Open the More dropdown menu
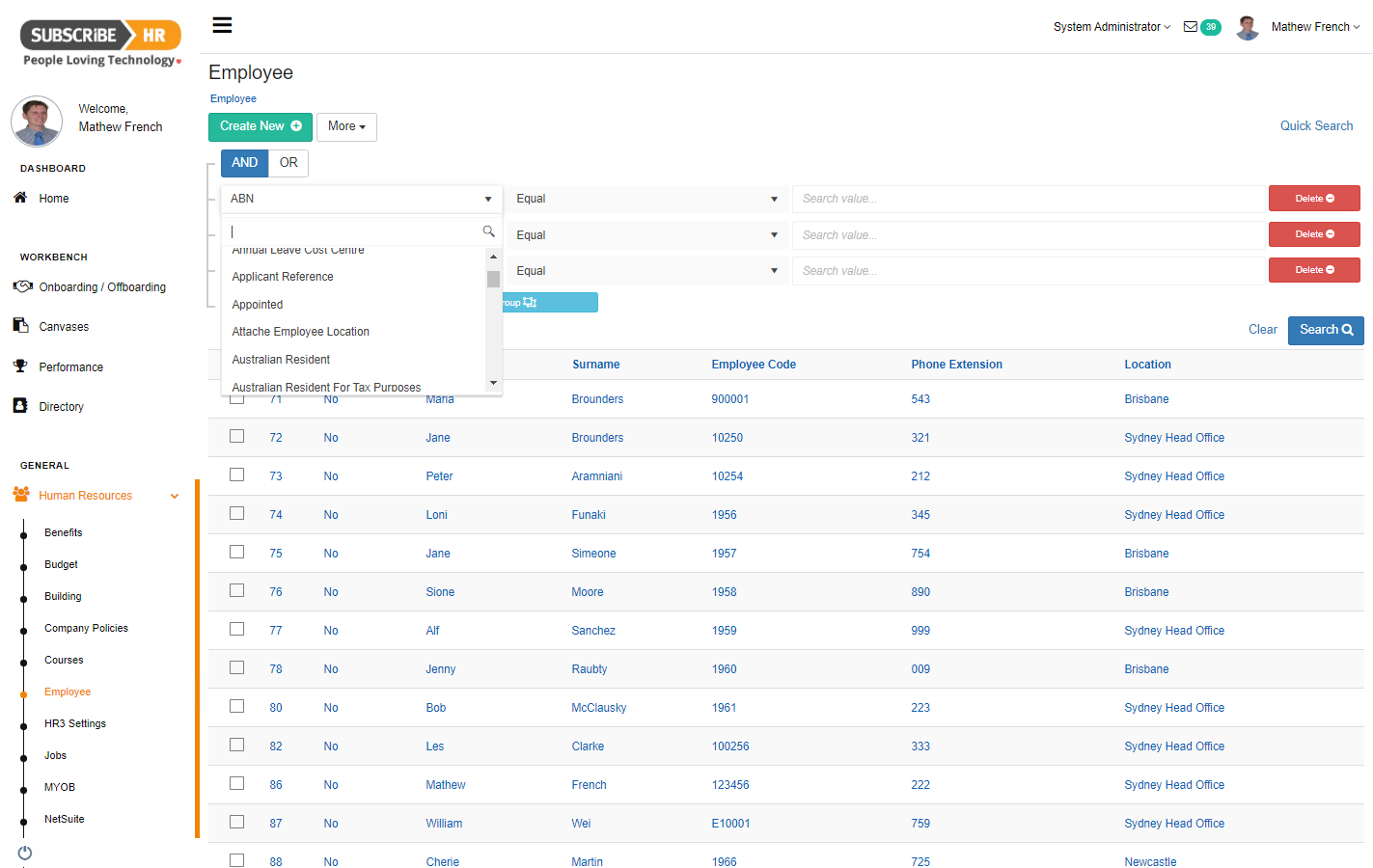 click(x=346, y=126)
